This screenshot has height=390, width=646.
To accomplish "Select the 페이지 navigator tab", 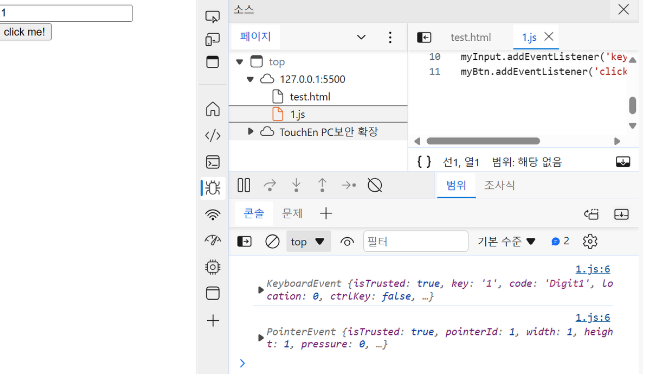I will coord(255,37).
